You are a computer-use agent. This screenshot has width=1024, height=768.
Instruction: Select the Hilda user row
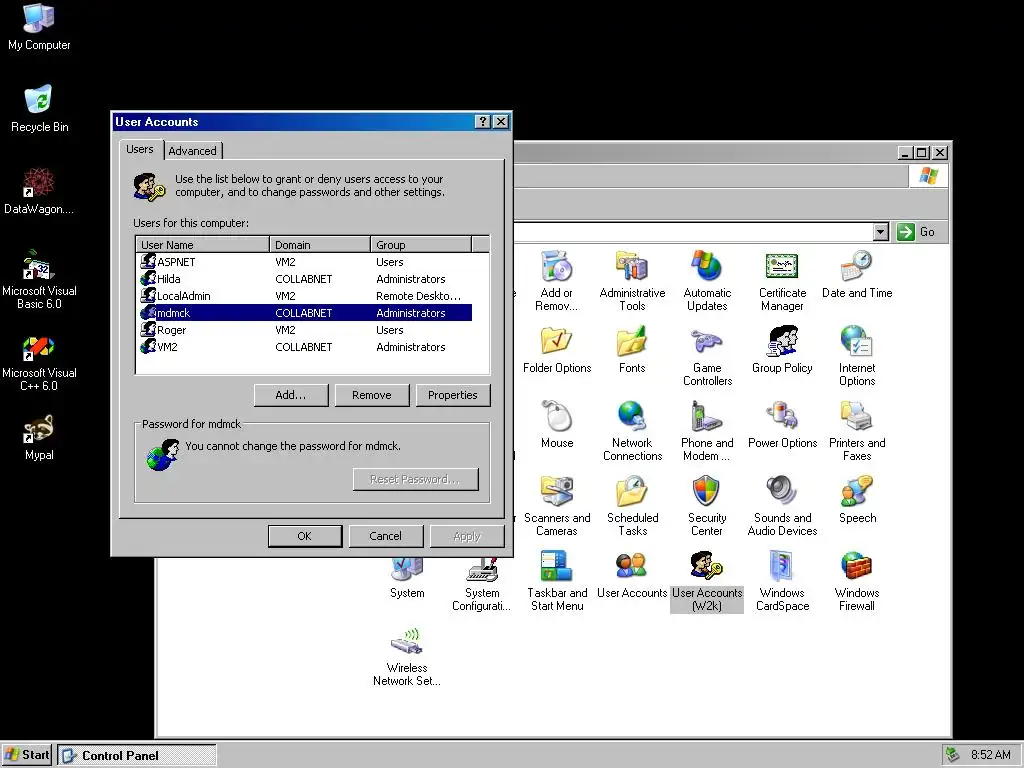click(x=306, y=279)
